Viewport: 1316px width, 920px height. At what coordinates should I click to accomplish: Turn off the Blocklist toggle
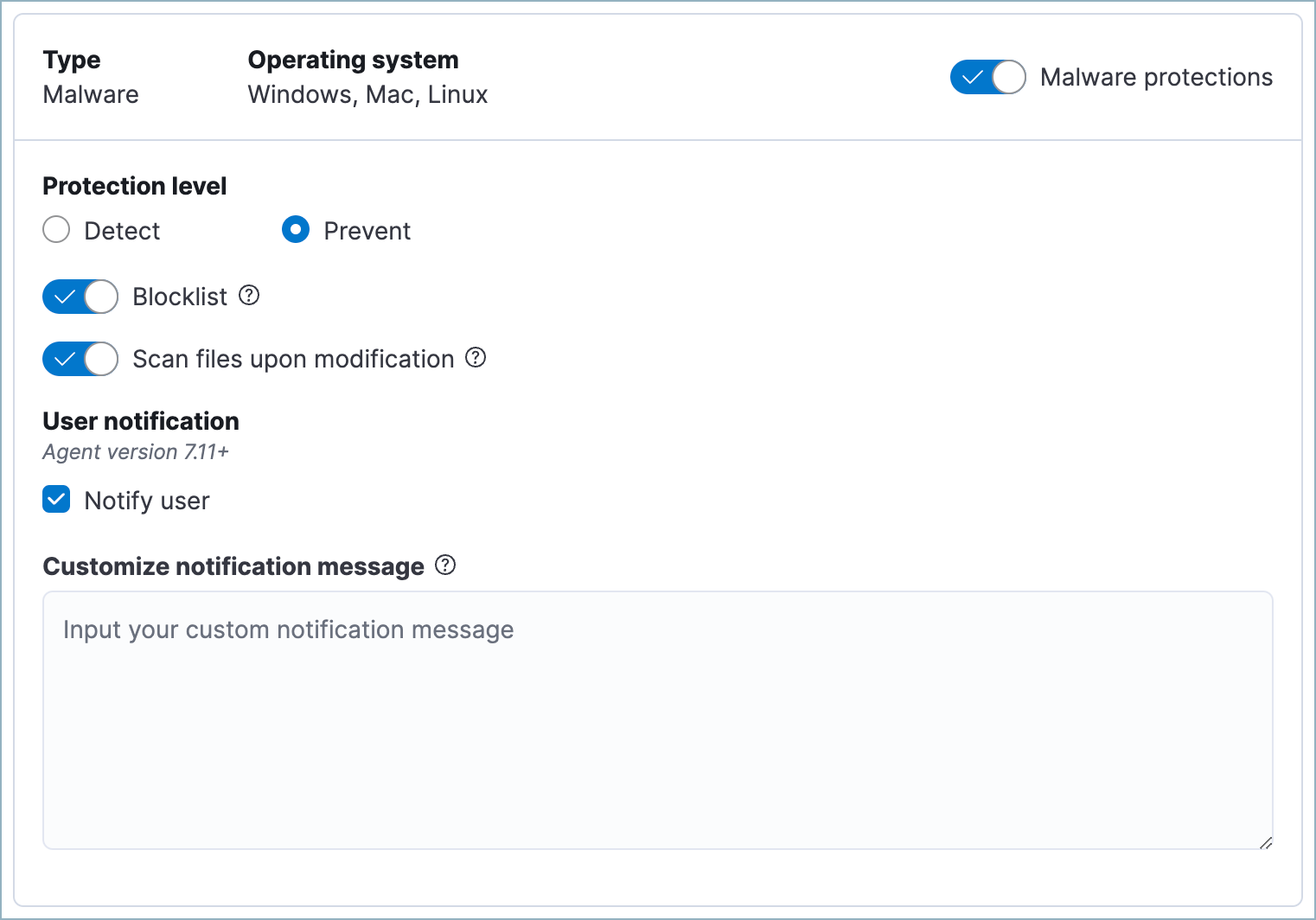point(80,296)
